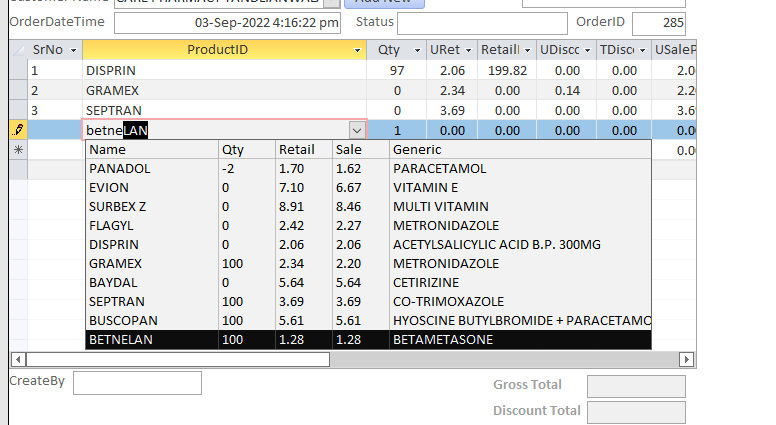Select SEPTRAN in the dropdown list

pyautogui.click(x=368, y=302)
